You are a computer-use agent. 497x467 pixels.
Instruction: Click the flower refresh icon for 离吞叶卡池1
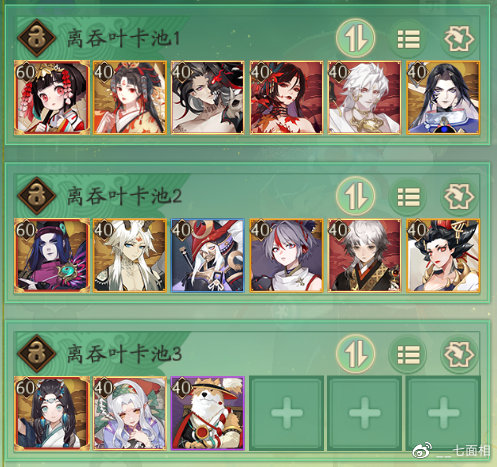click(x=459, y=39)
